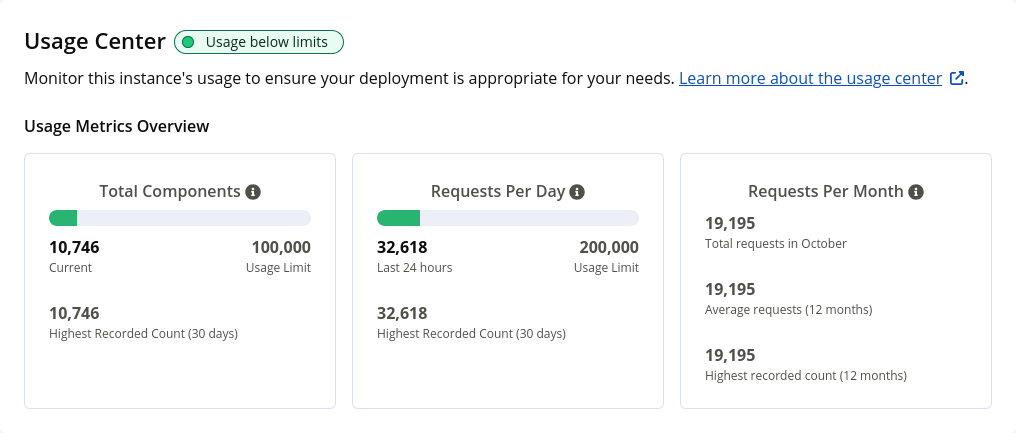Screen dimensions: 1016x433
Task: Click the Total Components progress bar
Action: (x=180, y=218)
